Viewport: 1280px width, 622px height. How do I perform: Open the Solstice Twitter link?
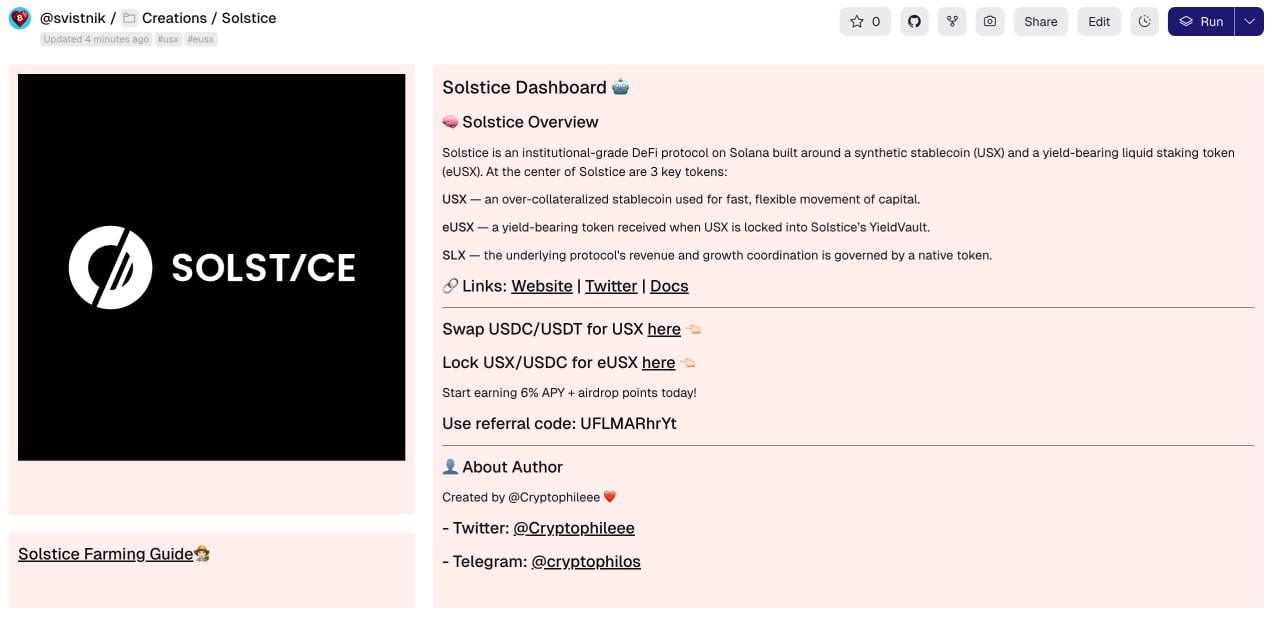tap(611, 286)
